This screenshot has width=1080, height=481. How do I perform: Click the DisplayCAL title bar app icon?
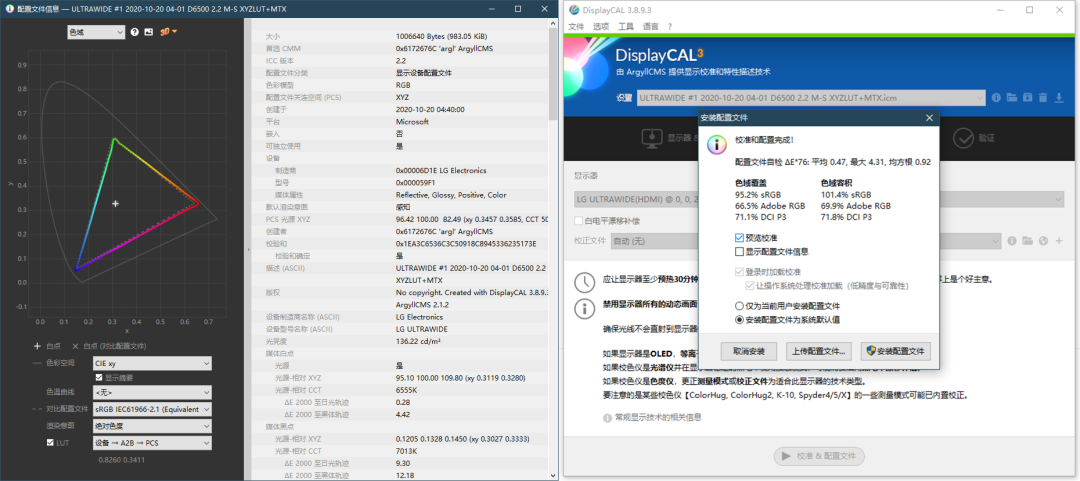click(x=573, y=10)
